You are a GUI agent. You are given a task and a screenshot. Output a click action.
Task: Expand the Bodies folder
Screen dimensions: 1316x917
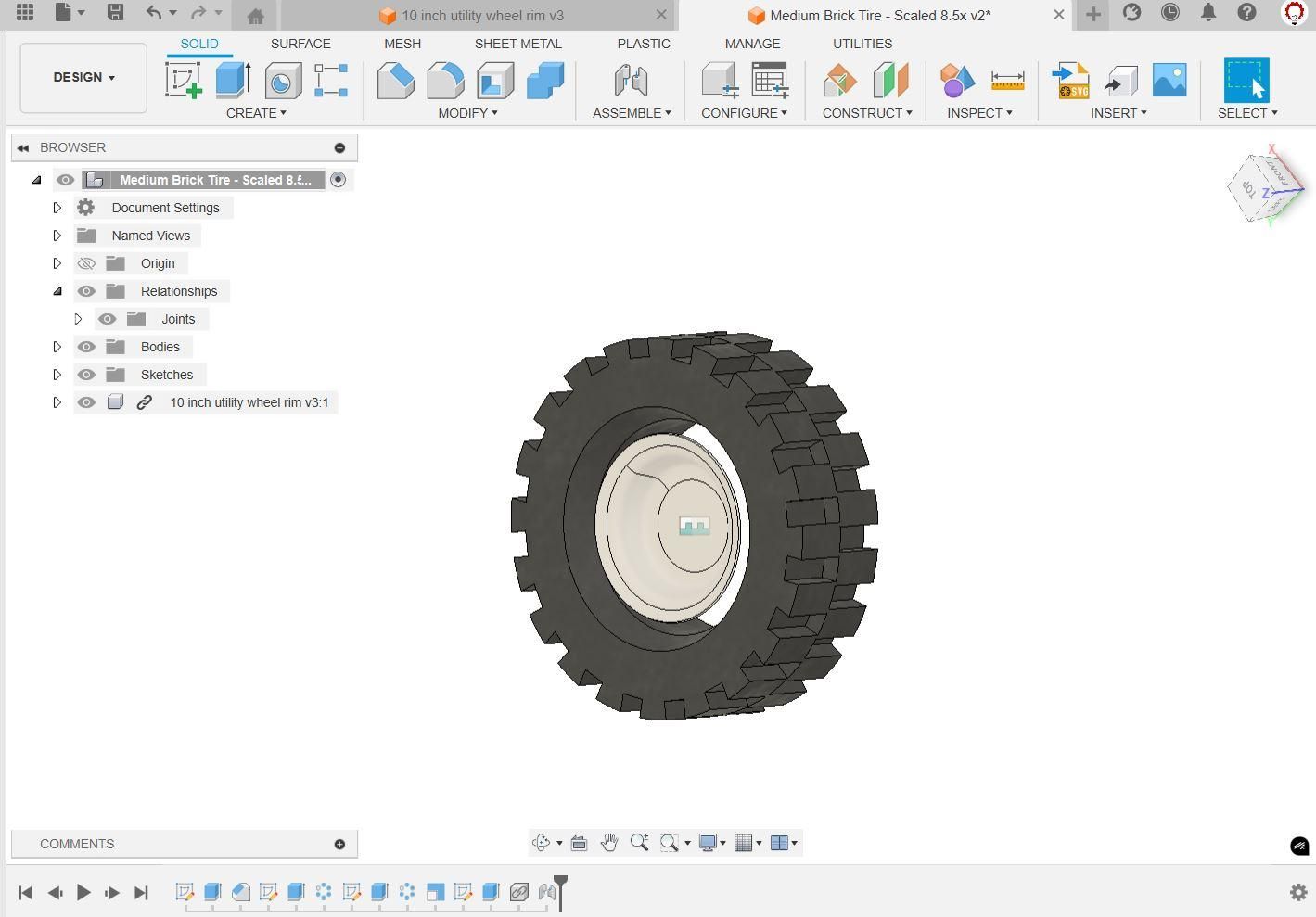coord(57,347)
